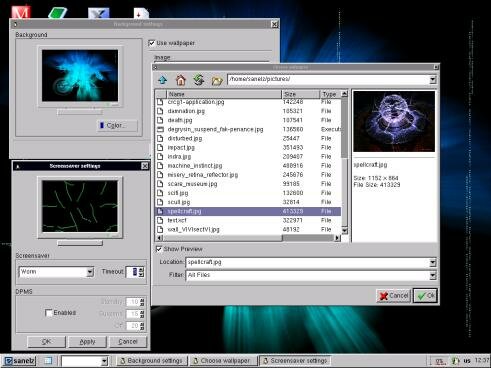Open the green desktop icon
The image size is (491, 368).
pyautogui.click(x=57, y=13)
